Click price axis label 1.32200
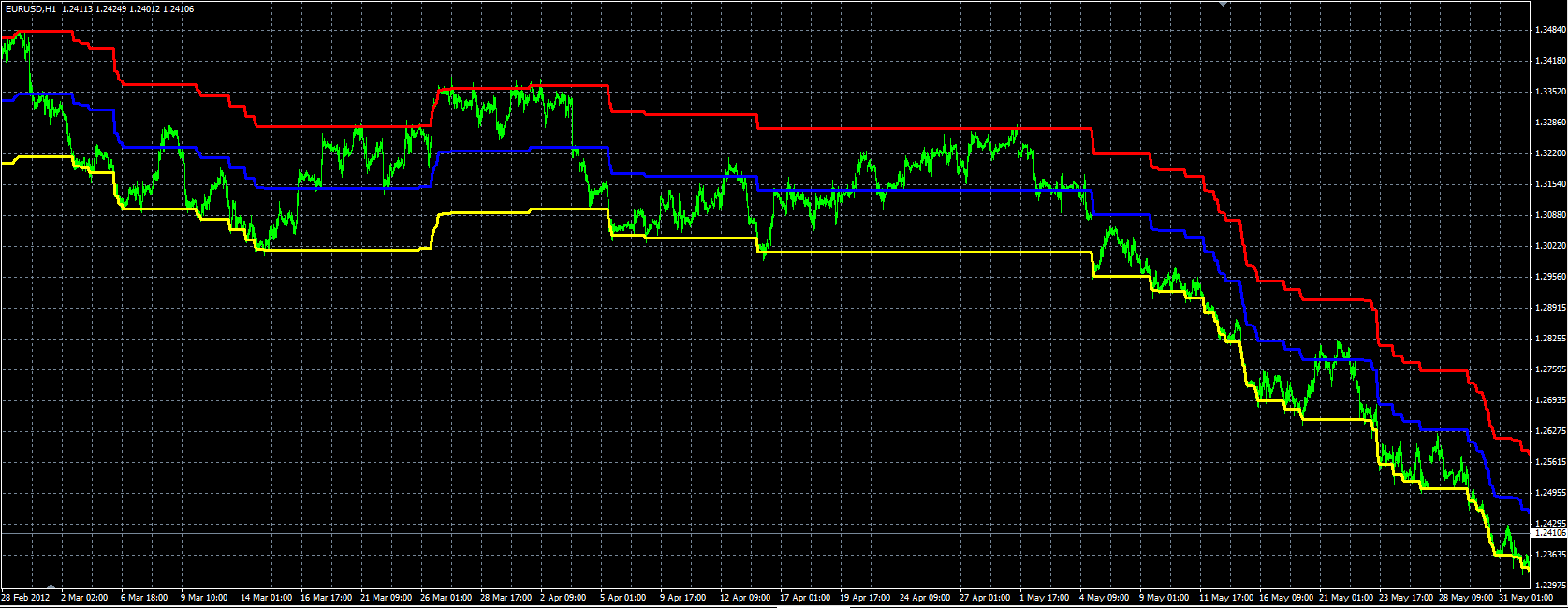Screen dimensions: 1568x608 point(1550,153)
